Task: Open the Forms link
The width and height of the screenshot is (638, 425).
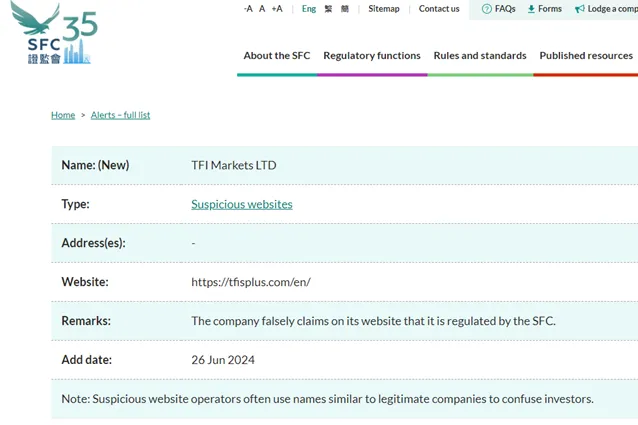Action: point(550,9)
